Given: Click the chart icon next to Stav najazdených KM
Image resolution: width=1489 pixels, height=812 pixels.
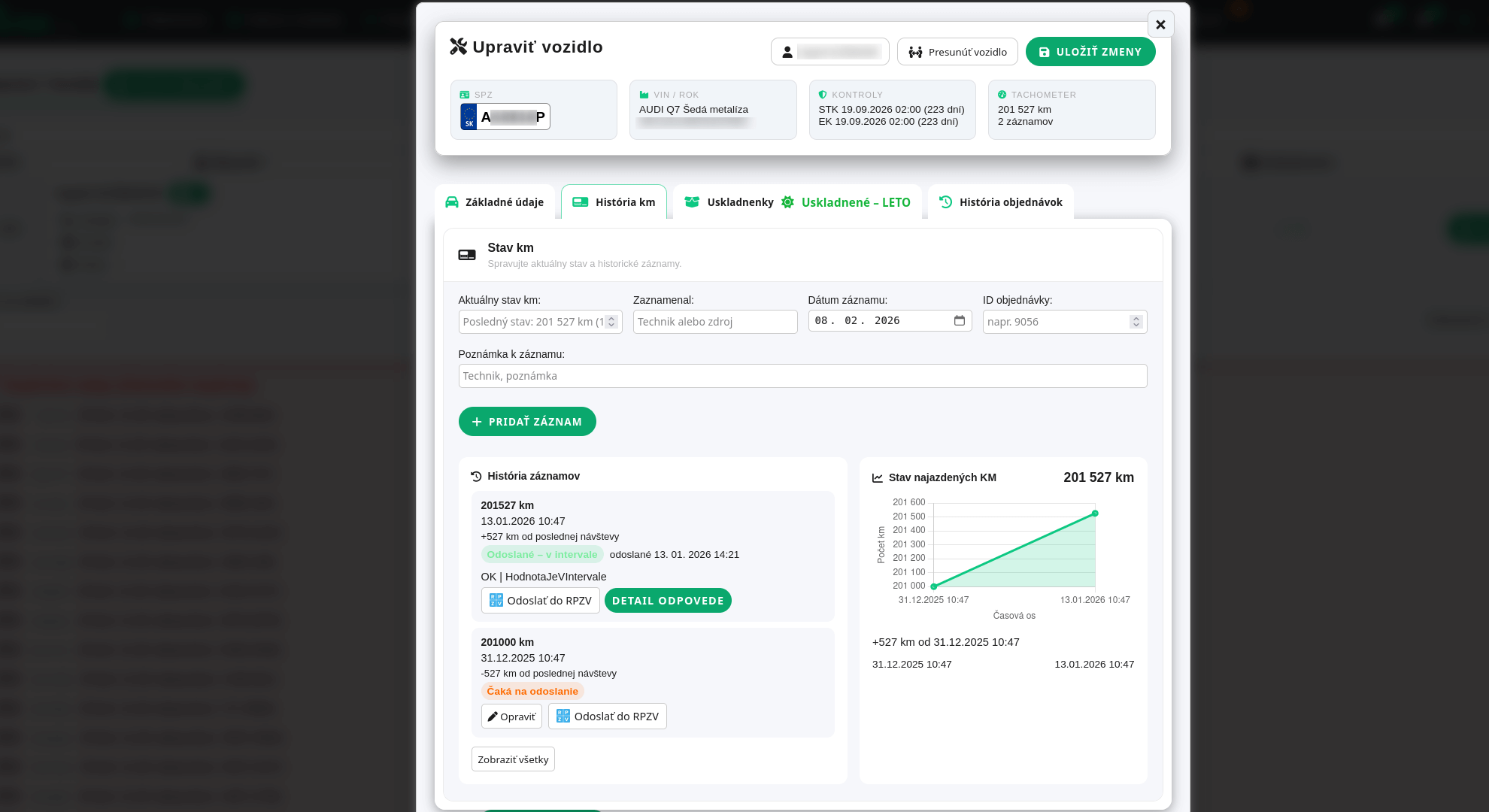Looking at the screenshot, I should pos(877,478).
